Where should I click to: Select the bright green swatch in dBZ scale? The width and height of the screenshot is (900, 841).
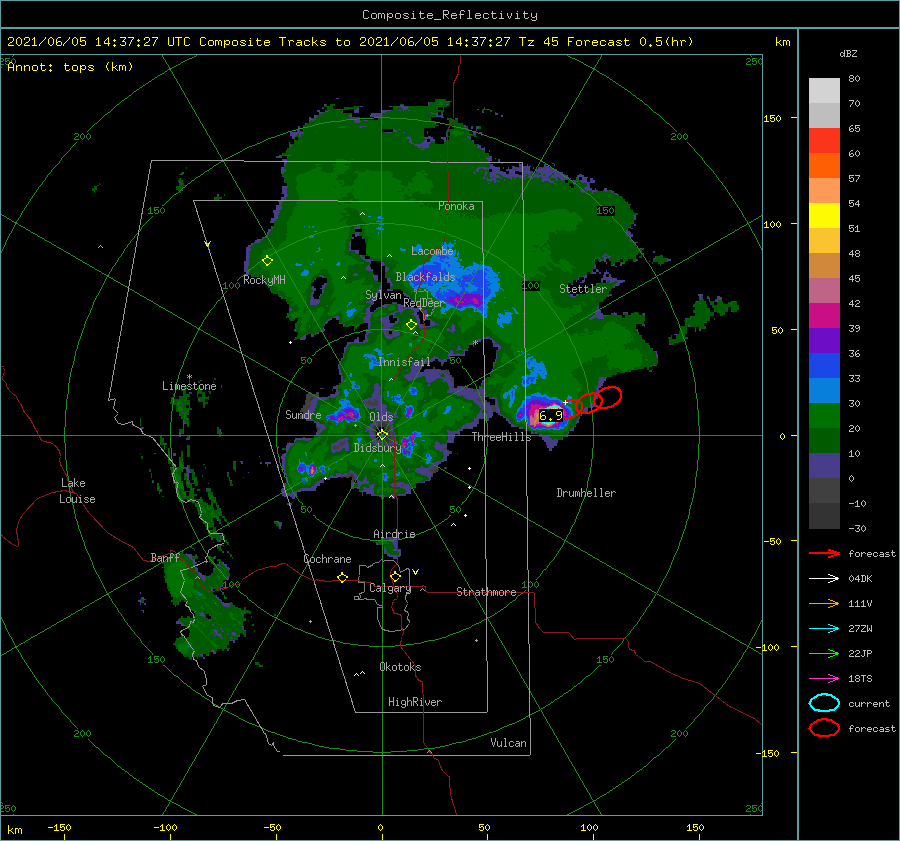(x=824, y=416)
